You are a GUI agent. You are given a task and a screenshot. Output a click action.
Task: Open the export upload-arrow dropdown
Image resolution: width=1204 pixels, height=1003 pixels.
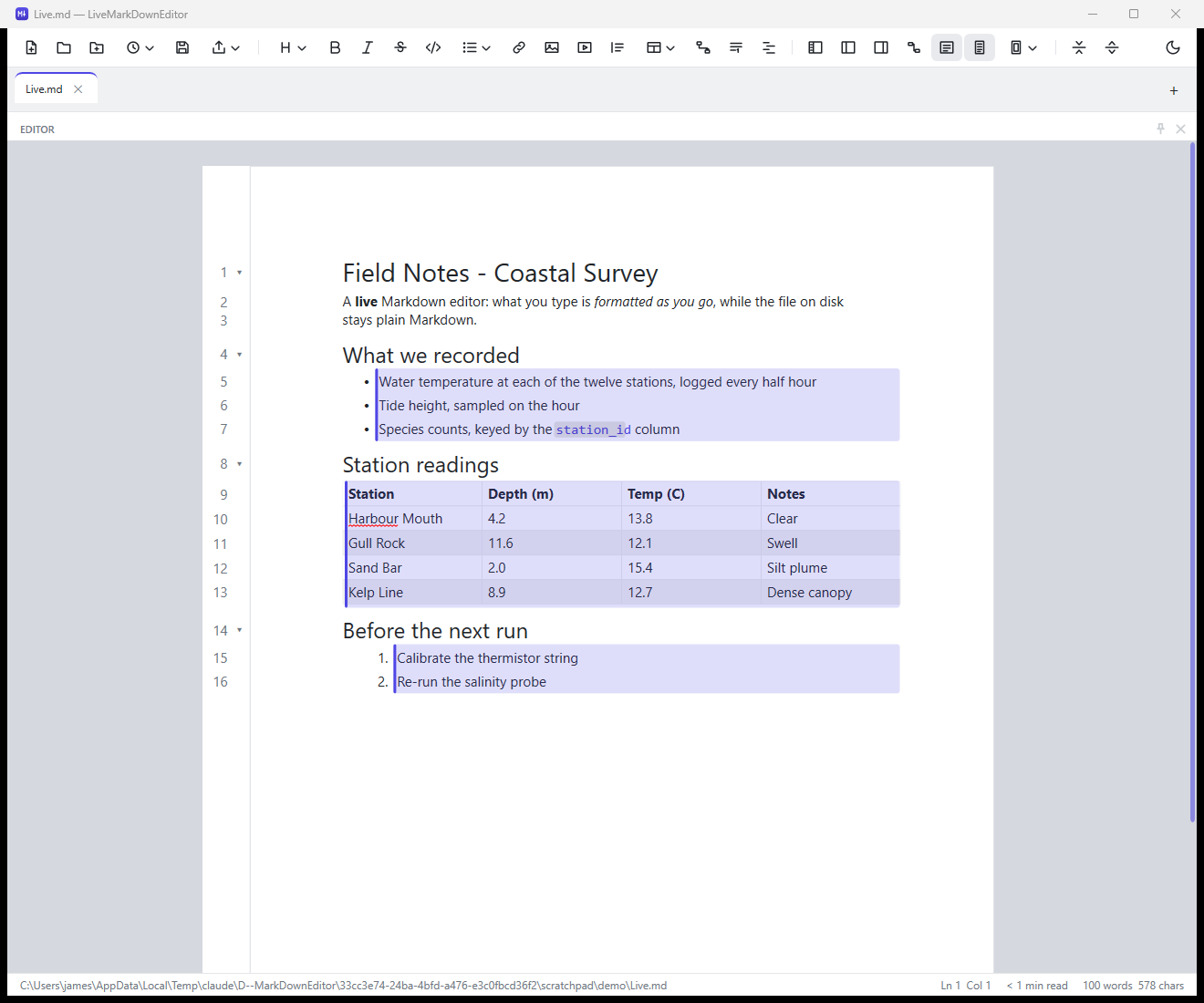coord(225,47)
